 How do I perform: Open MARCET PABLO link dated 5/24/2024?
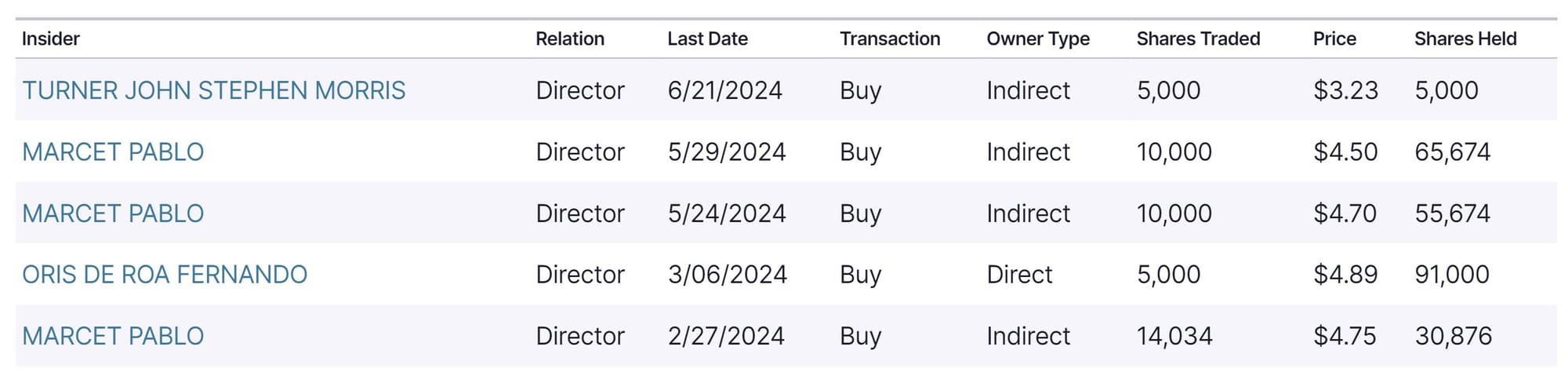[x=113, y=213]
